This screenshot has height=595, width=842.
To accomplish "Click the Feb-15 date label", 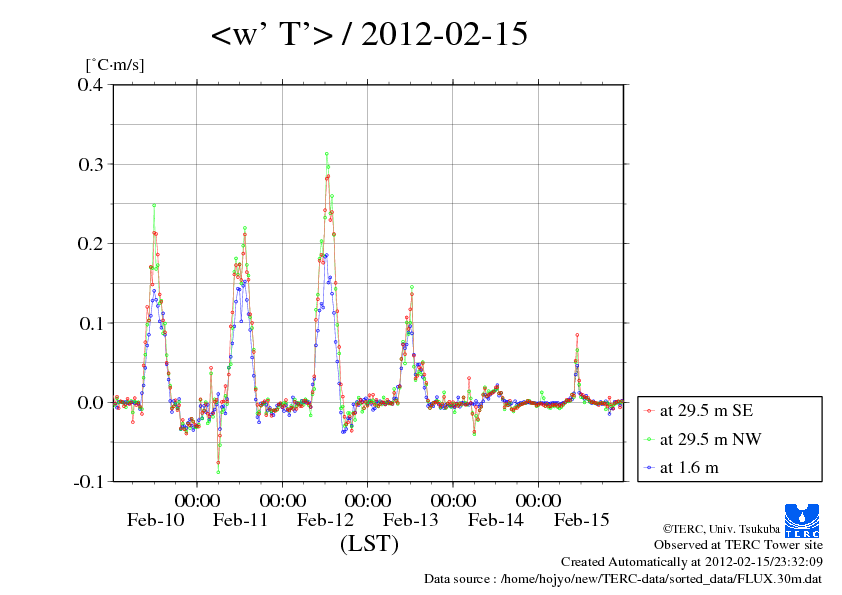I will (582, 520).
